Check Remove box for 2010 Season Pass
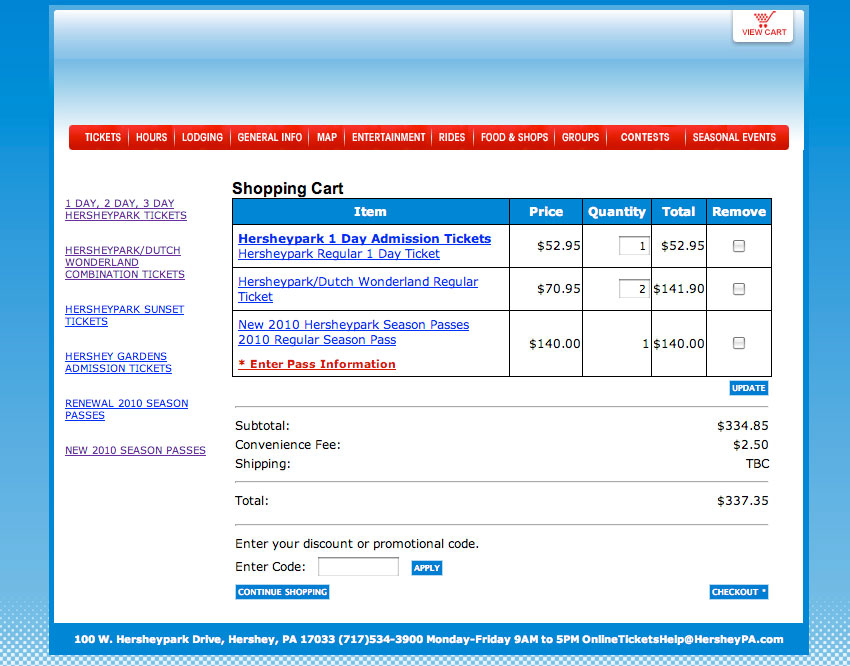Viewport: 850px width, 666px height. tap(738, 343)
